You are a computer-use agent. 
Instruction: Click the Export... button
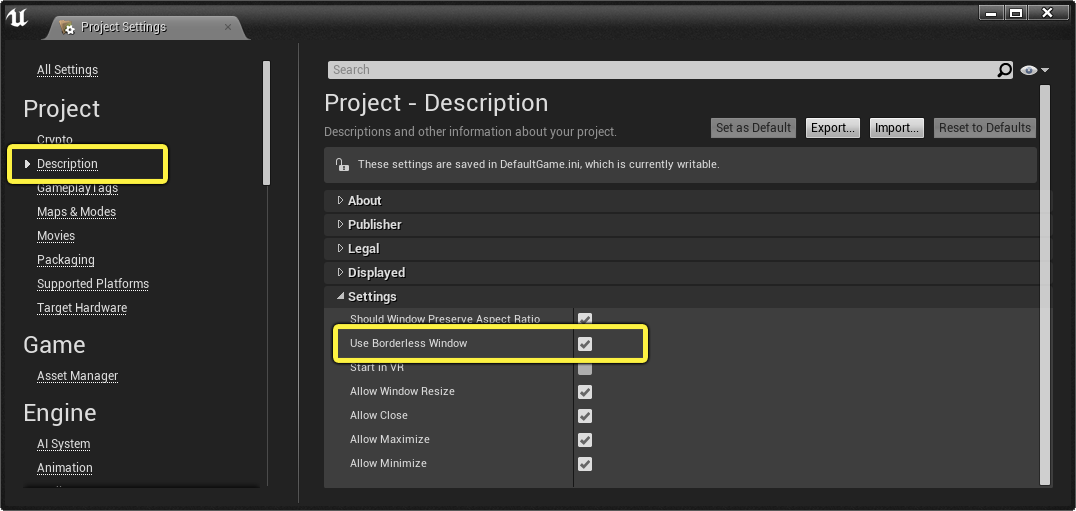click(x=833, y=128)
